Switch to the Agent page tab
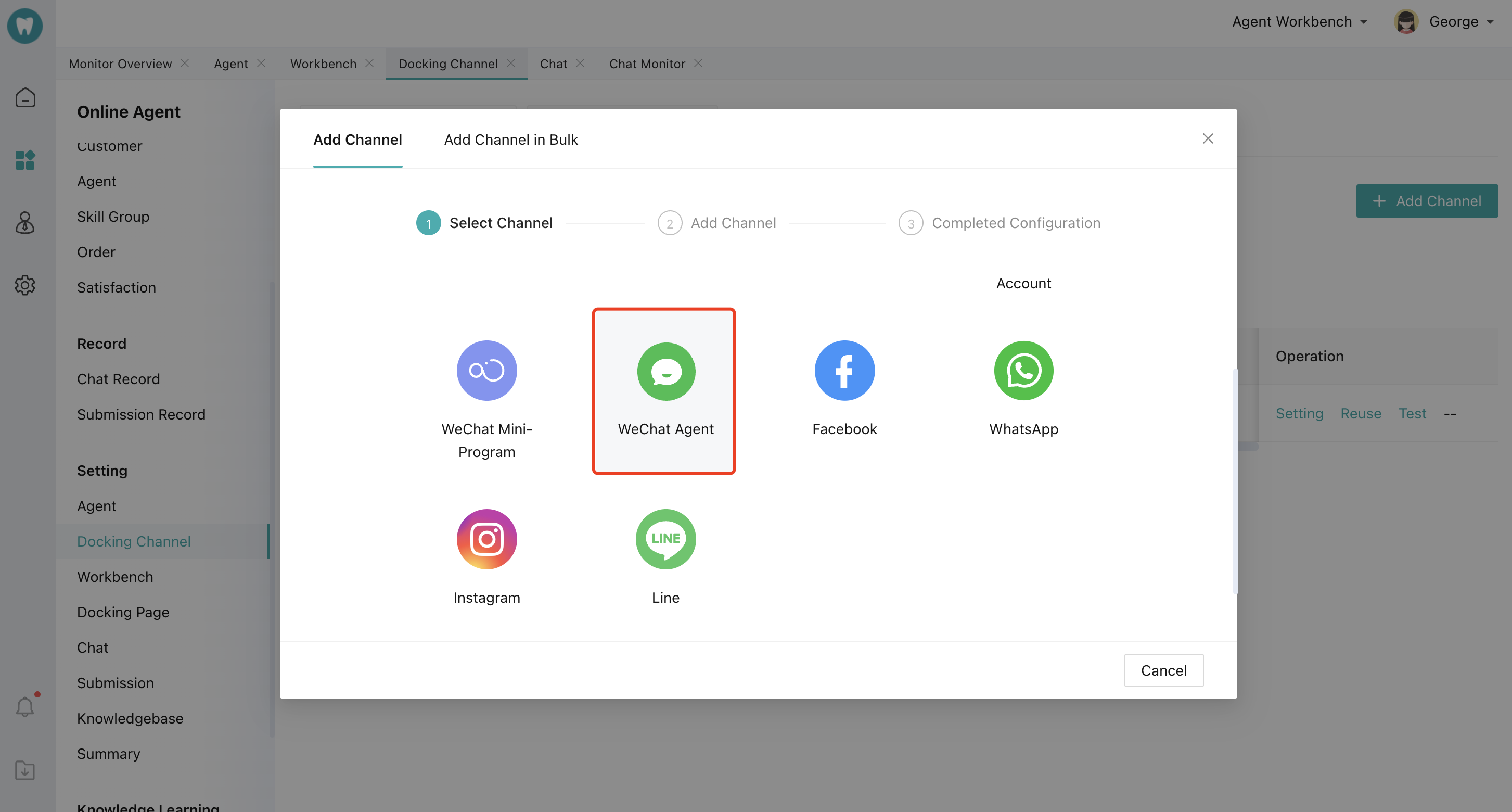 pyautogui.click(x=230, y=64)
